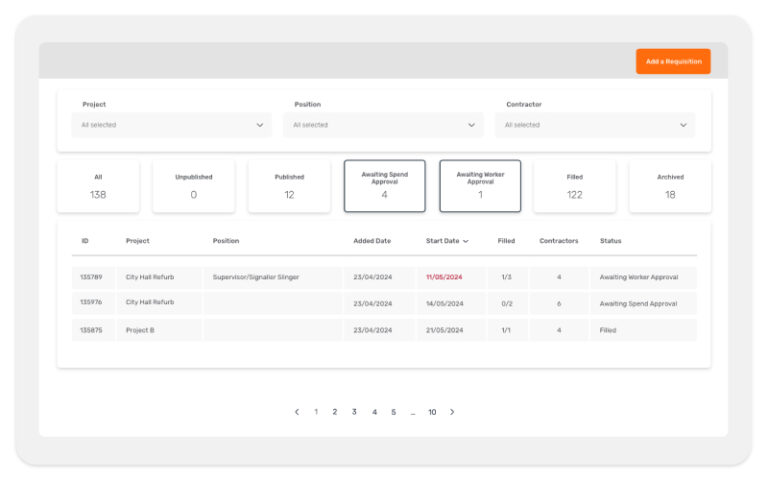The image size is (768, 480).
Task: View Archived requisitions card
Action: pyautogui.click(x=670, y=186)
